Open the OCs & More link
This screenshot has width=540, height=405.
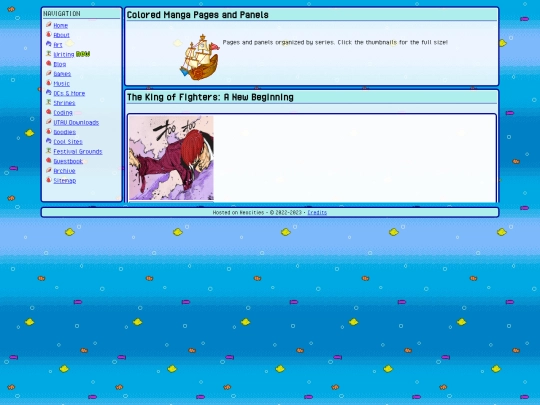point(69,93)
